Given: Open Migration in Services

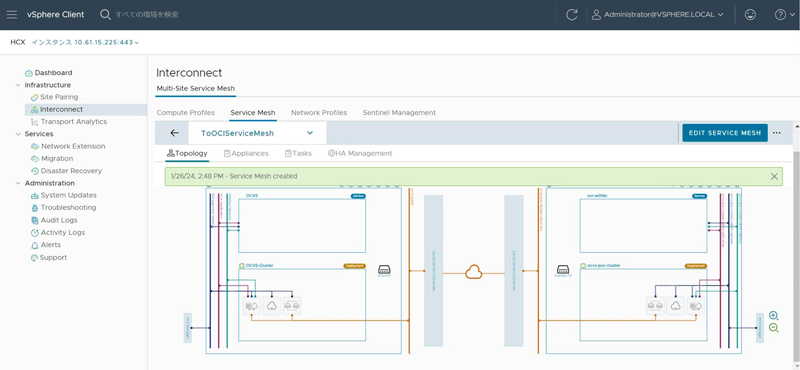Looking at the screenshot, I should pyautogui.click(x=57, y=159).
